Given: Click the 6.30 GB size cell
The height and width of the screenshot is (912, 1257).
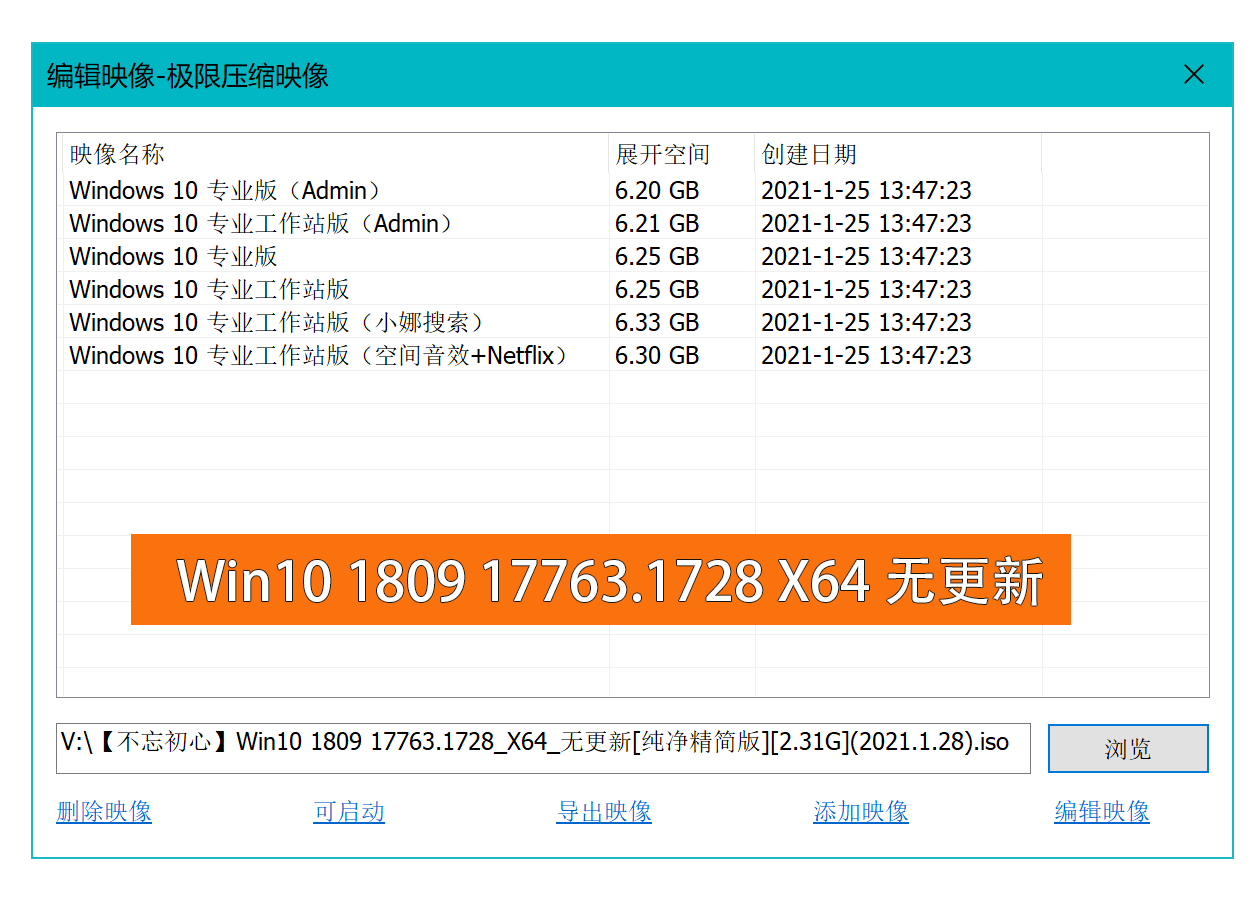Looking at the screenshot, I should tap(657, 355).
